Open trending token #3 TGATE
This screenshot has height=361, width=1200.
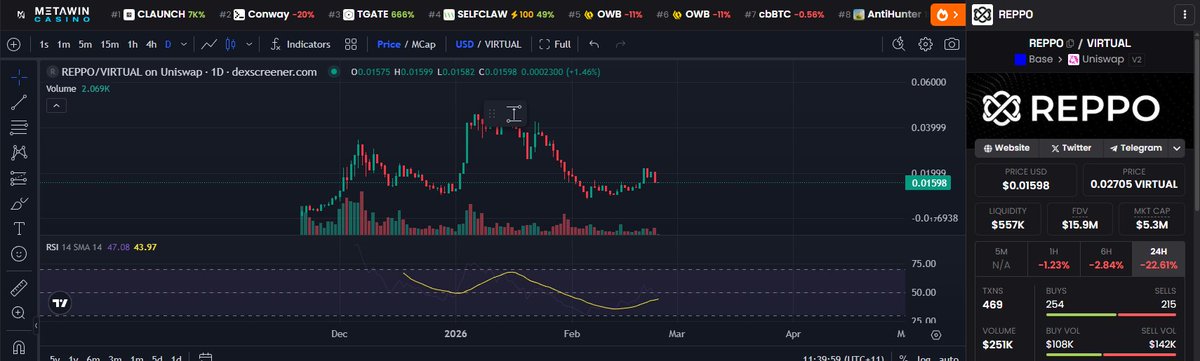tap(372, 16)
